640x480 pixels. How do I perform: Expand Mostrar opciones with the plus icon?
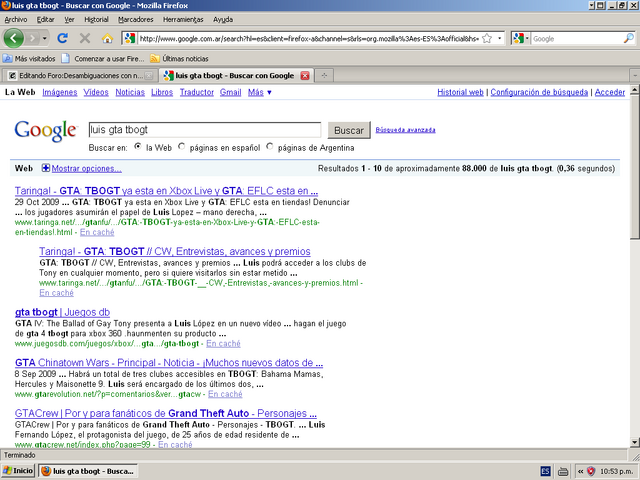pyautogui.click(x=46, y=168)
